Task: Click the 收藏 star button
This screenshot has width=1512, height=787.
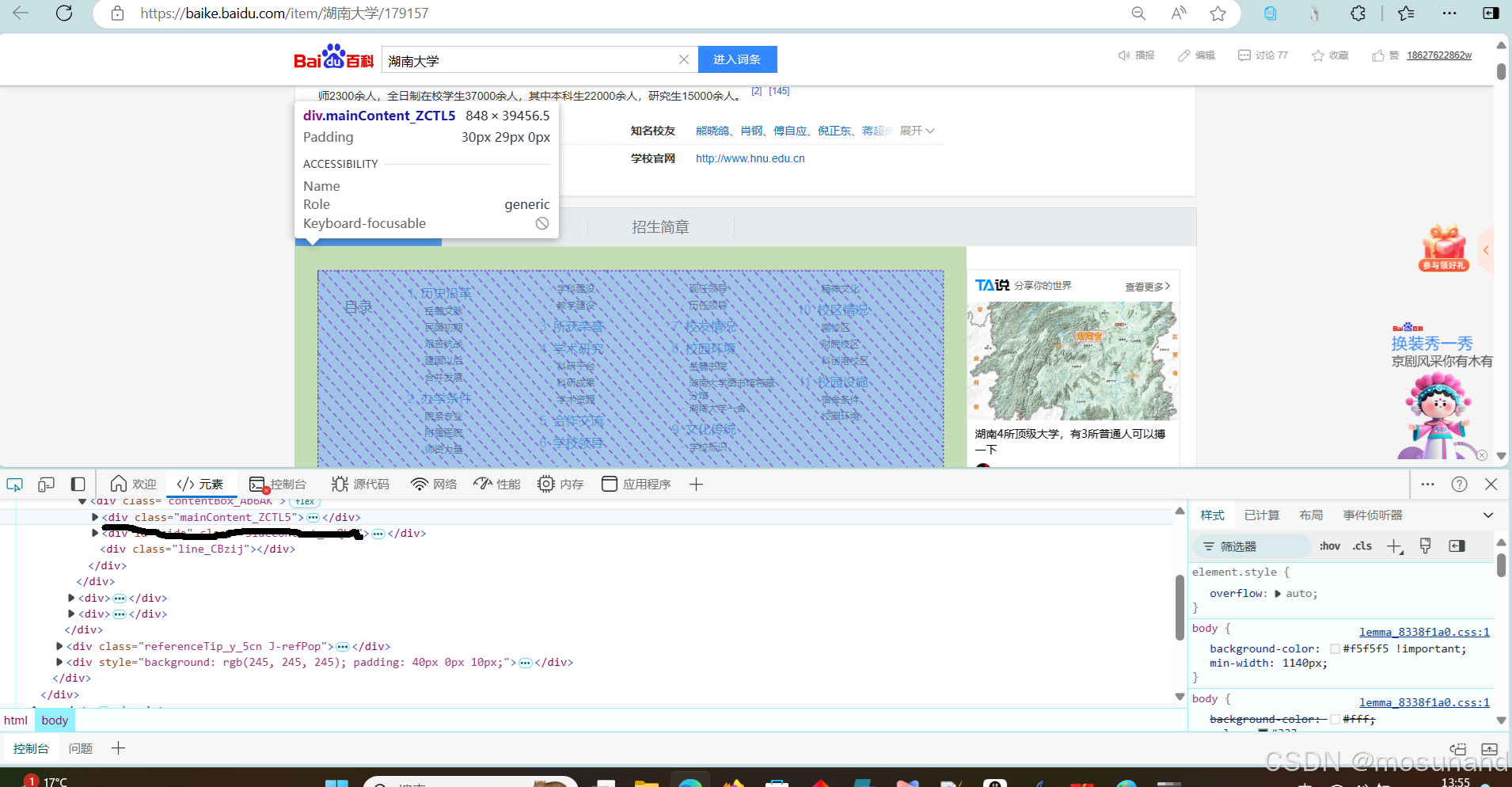Action: point(1330,55)
